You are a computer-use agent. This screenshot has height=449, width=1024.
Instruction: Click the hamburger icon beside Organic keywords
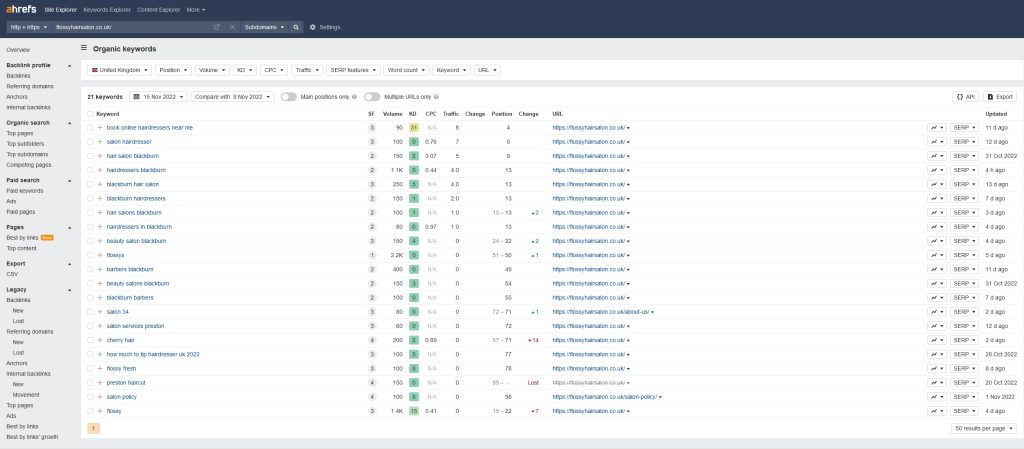[x=84, y=48]
